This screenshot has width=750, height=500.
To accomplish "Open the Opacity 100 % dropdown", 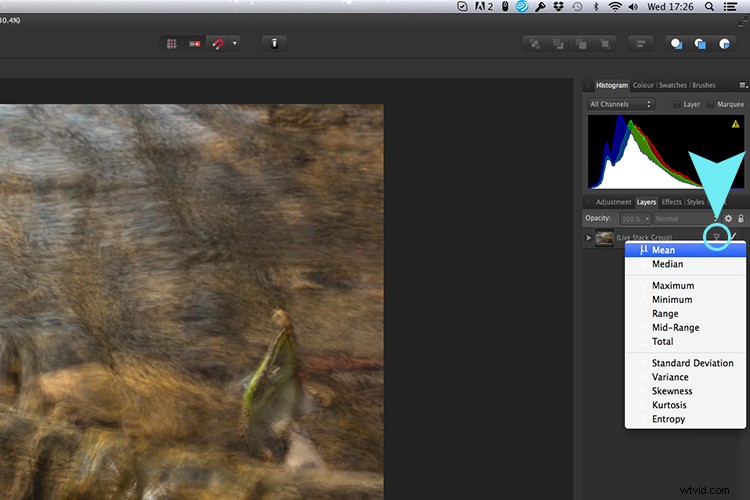I will (635, 219).
